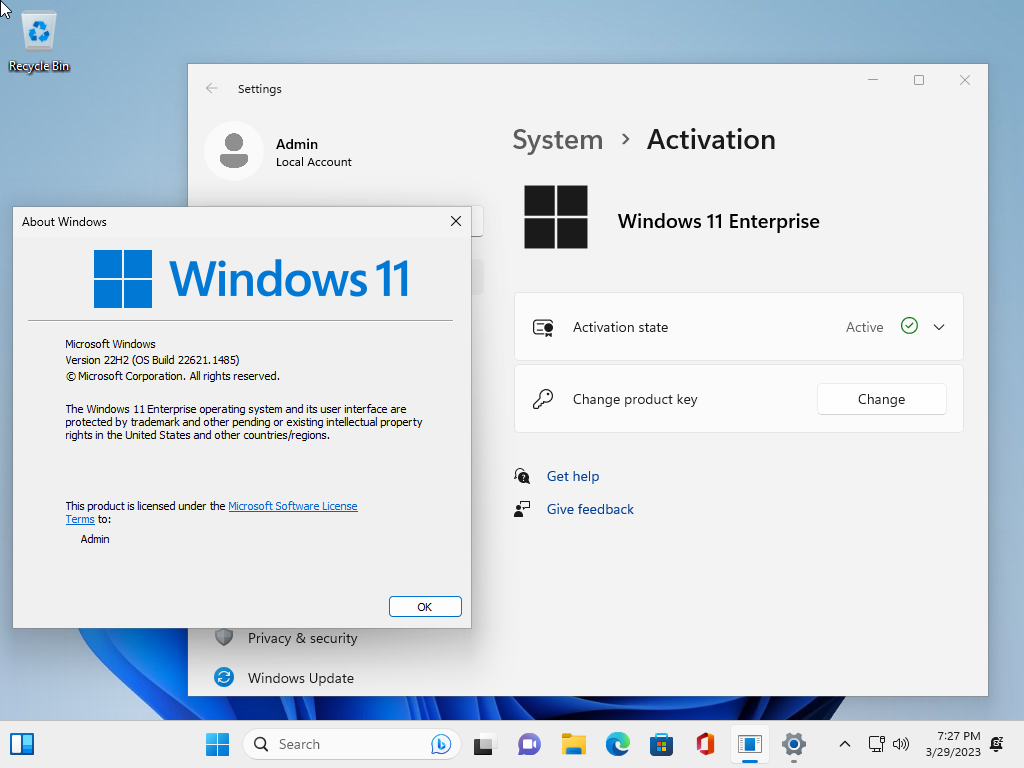Click the taskbar Search box
This screenshot has height=768, width=1024.
[351, 744]
